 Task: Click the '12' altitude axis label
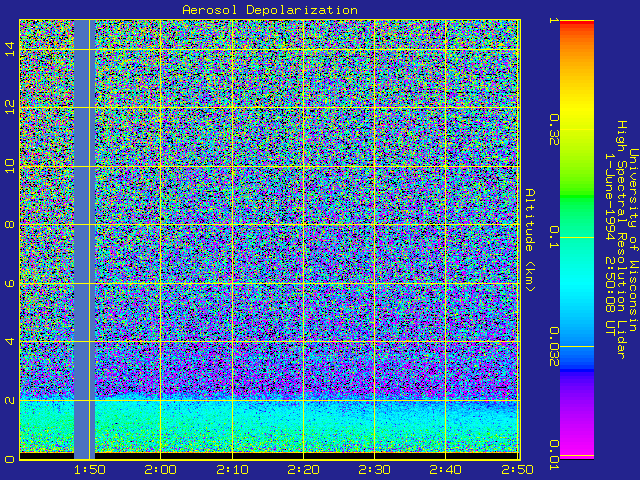coord(10,107)
